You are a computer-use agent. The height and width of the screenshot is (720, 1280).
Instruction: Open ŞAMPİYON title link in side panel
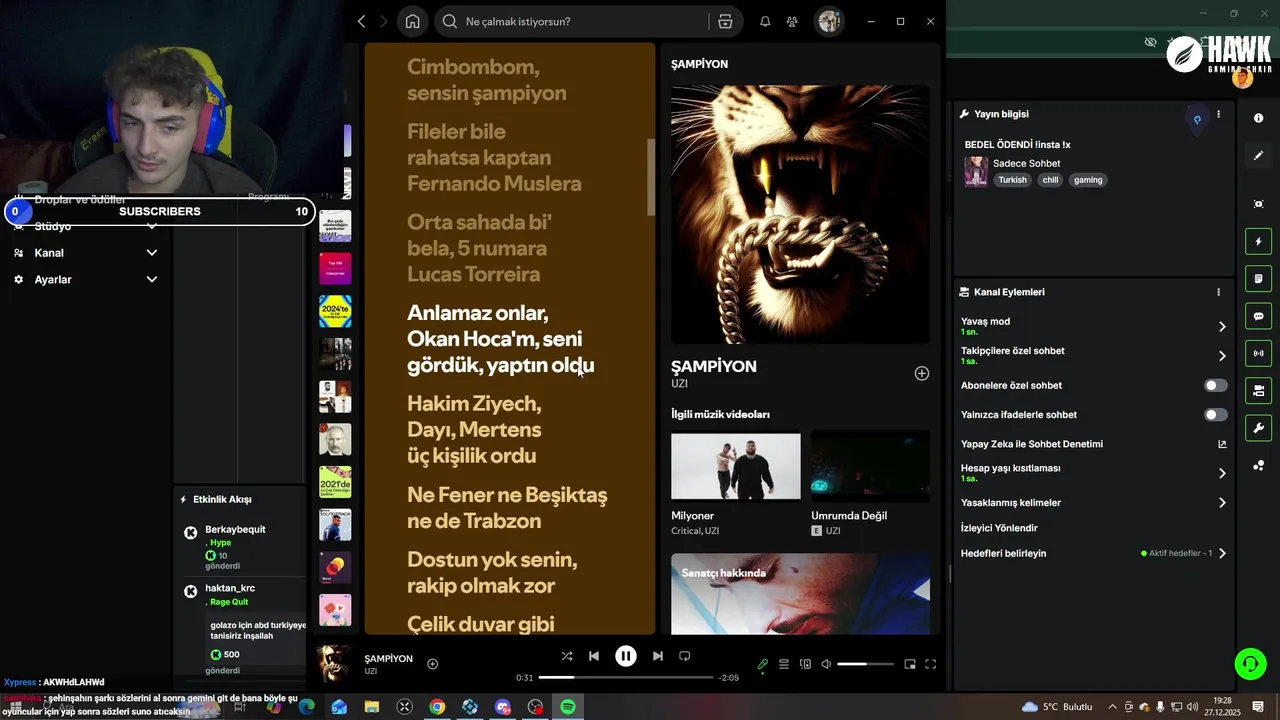tap(713, 366)
